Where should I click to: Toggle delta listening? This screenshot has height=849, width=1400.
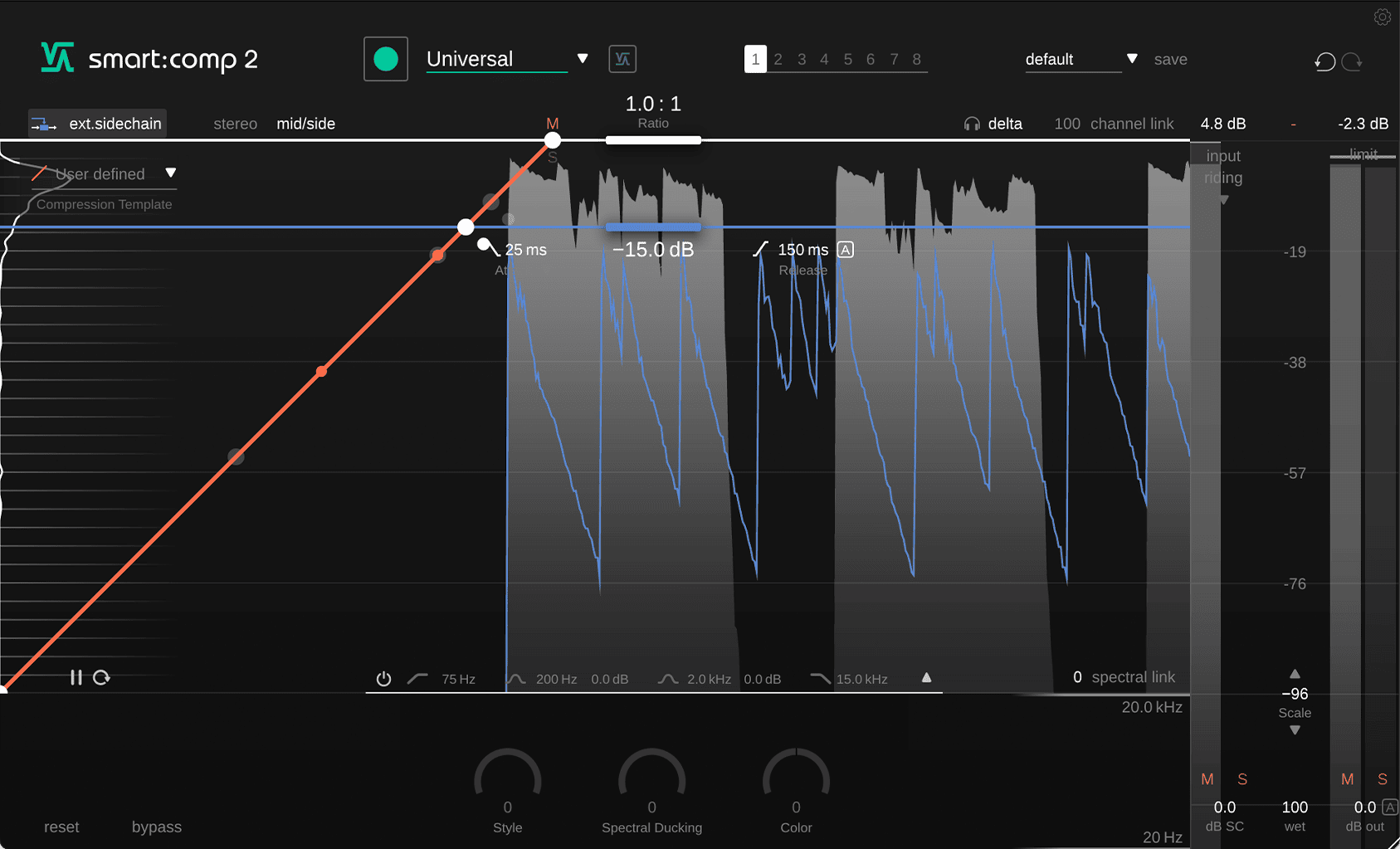click(x=1005, y=124)
